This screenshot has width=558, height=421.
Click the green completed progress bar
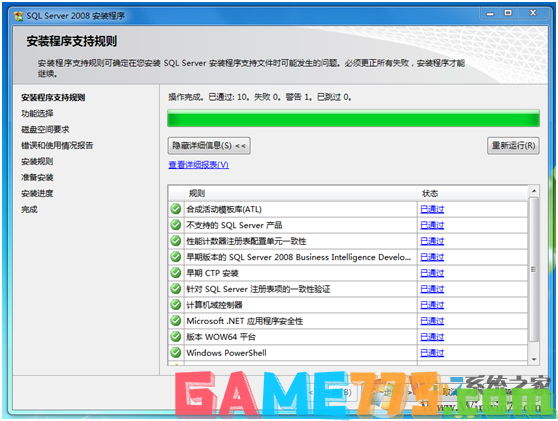tap(353, 118)
